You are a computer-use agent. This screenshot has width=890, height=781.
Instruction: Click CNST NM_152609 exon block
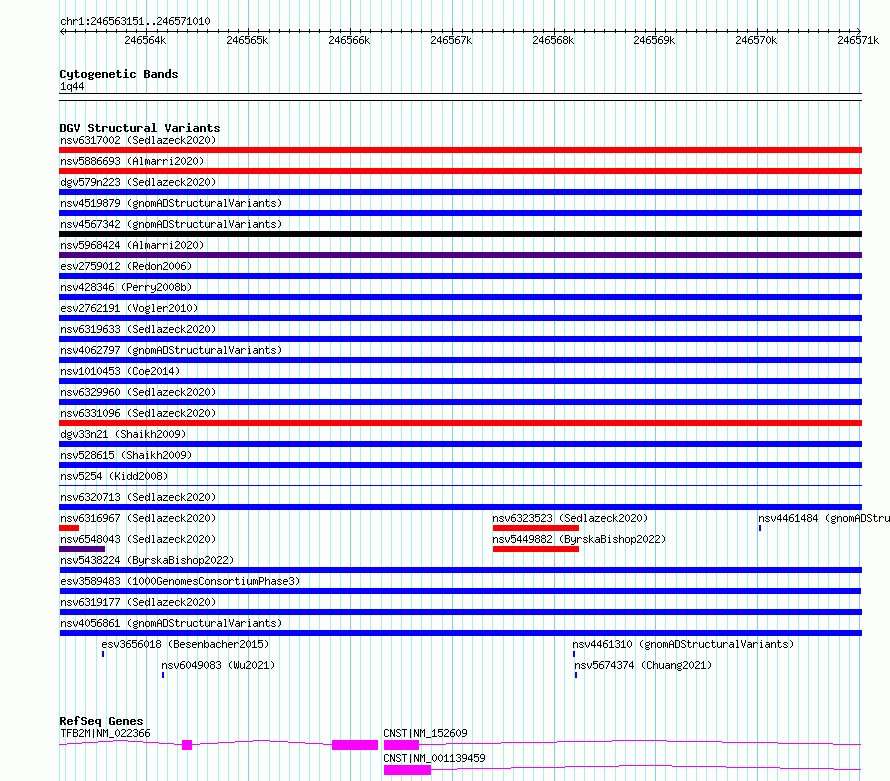(x=401, y=745)
